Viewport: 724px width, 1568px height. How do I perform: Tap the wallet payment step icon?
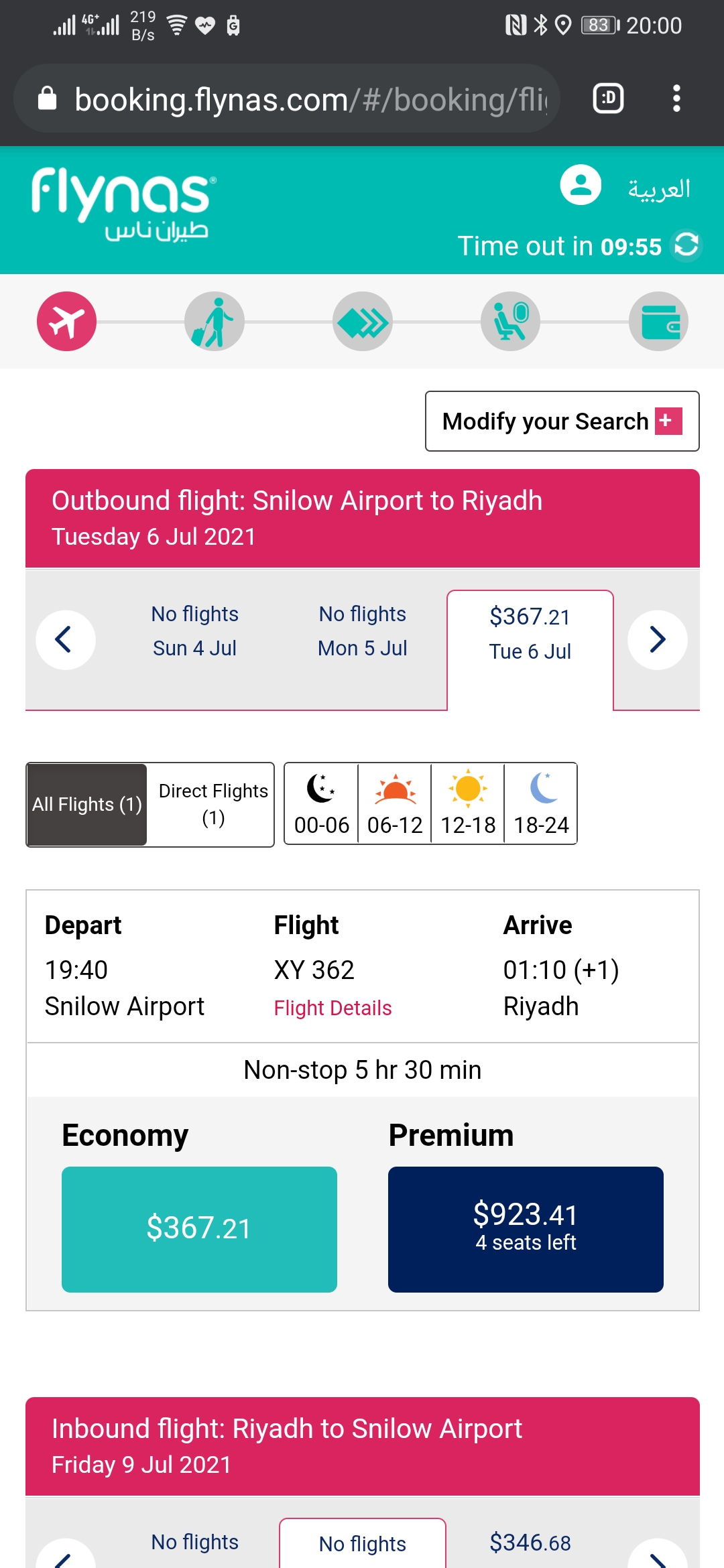click(x=659, y=322)
